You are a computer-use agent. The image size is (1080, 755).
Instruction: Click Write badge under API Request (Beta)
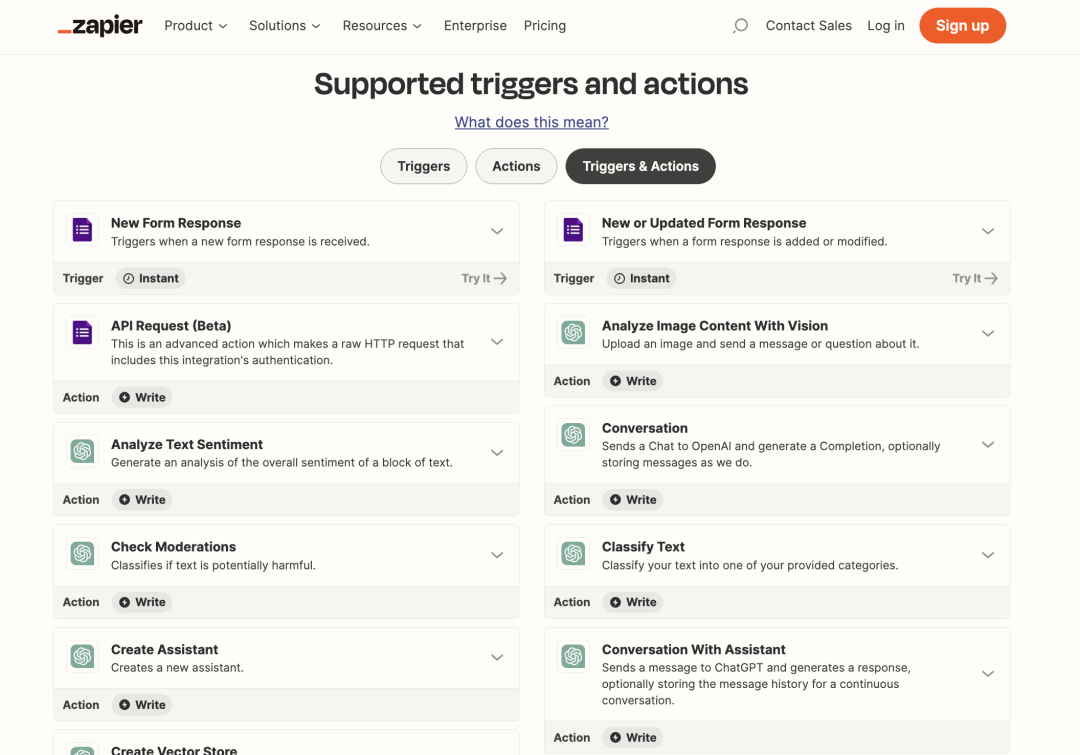pyautogui.click(x=142, y=397)
